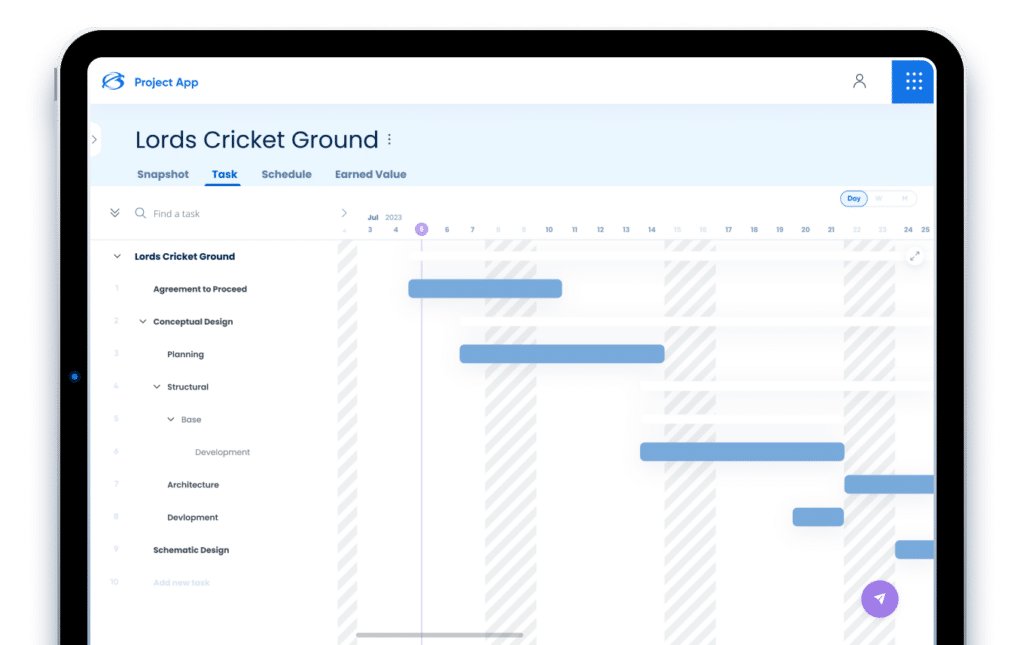The height and width of the screenshot is (645, 1024).
Task: Click the magnifier search icon
Action: click(x=140, y=213)
